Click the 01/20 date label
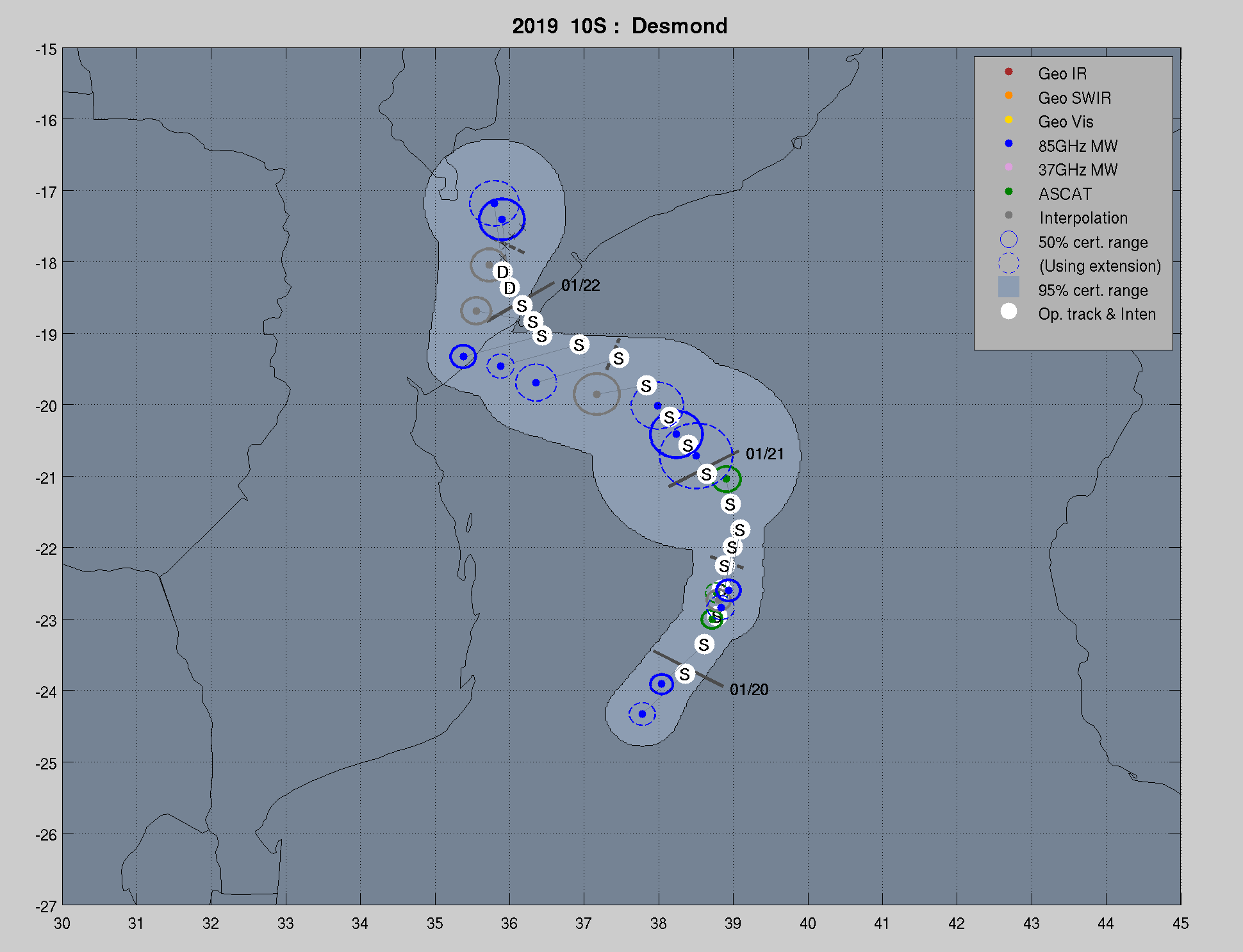Image resolution: width=1243 pixels, height=952 pixels. pyautogui.click(x=748, y=690)
